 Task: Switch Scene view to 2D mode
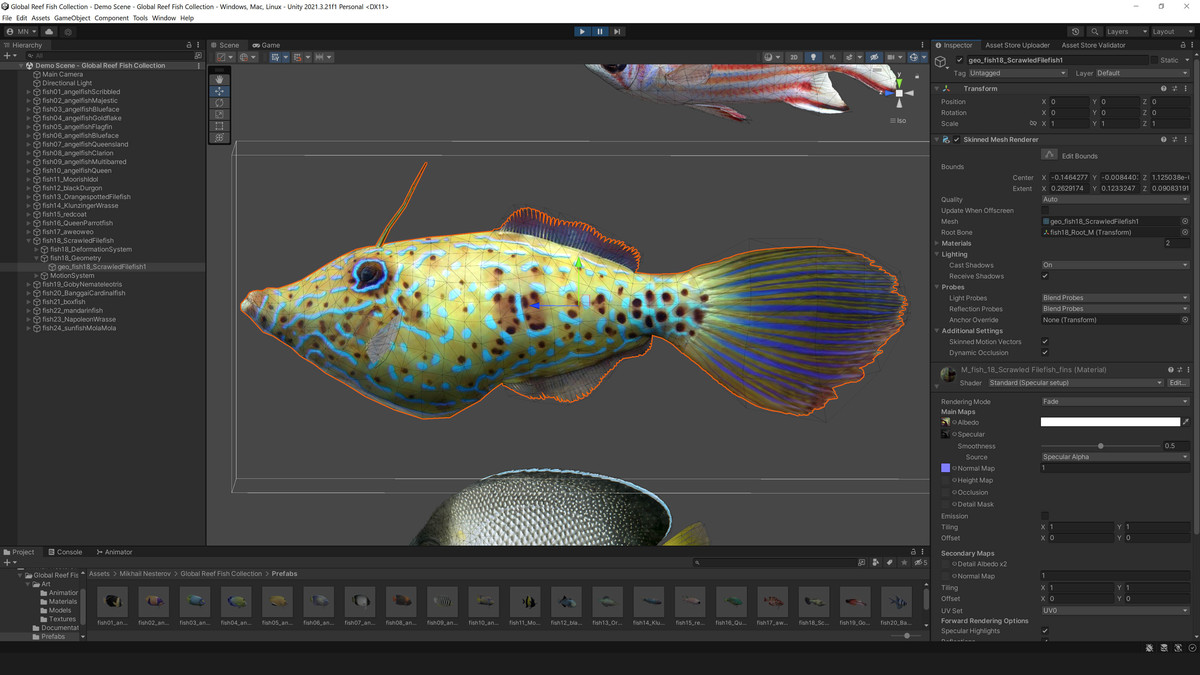click(793, 56)
